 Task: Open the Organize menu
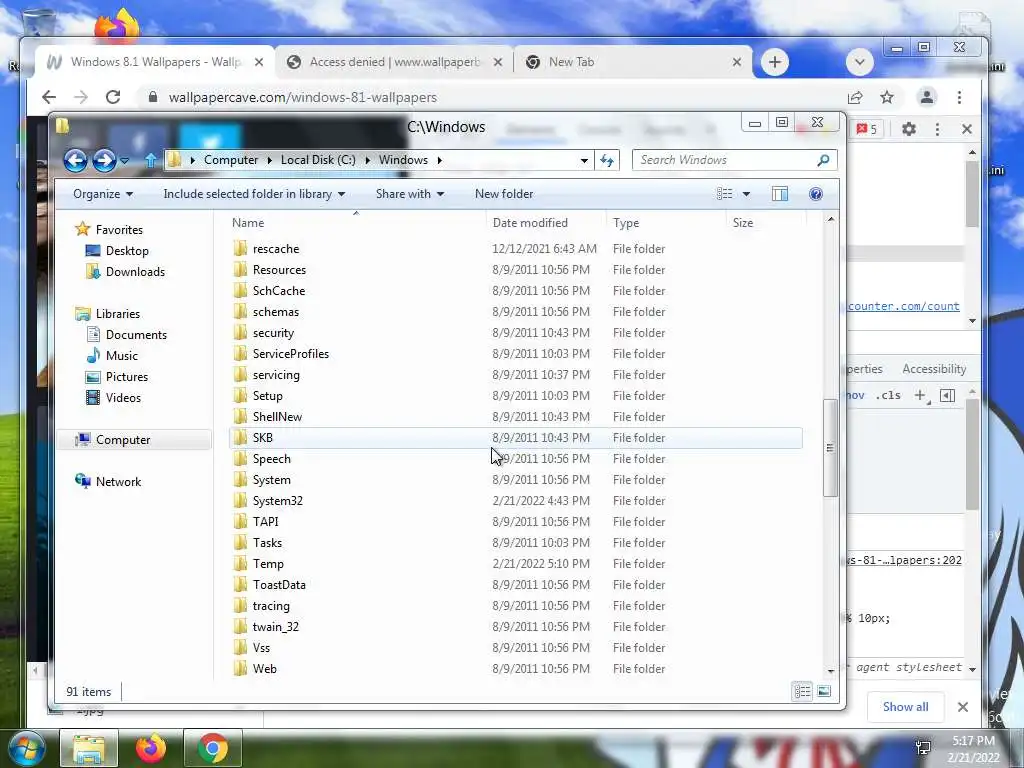tap(103, 194)
